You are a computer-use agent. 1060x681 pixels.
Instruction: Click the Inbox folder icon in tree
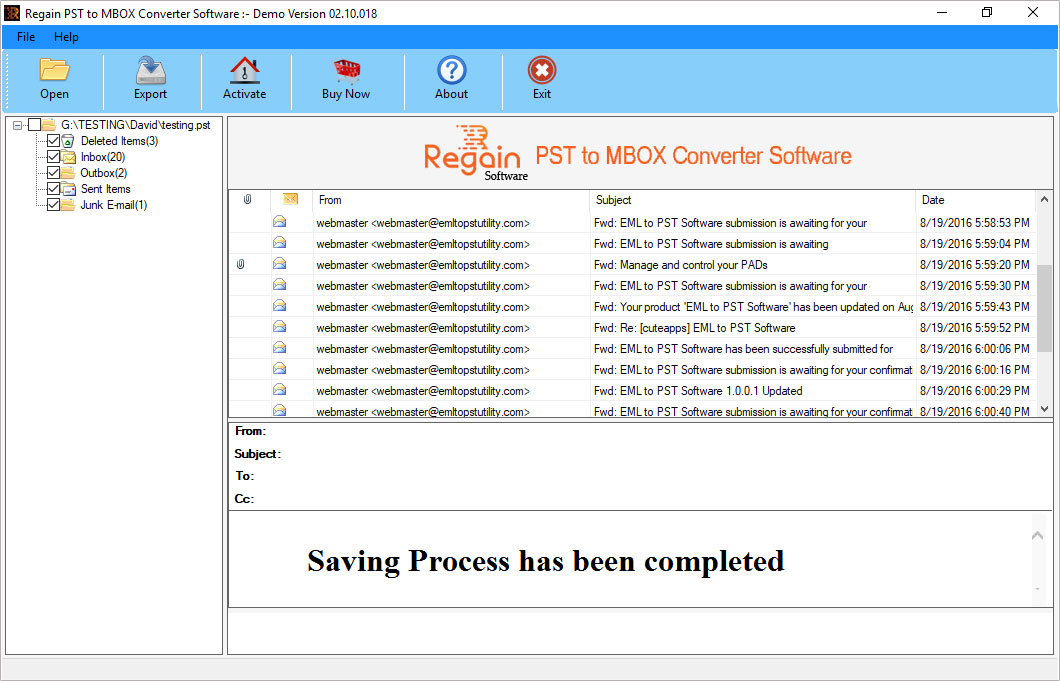(68, 157)
